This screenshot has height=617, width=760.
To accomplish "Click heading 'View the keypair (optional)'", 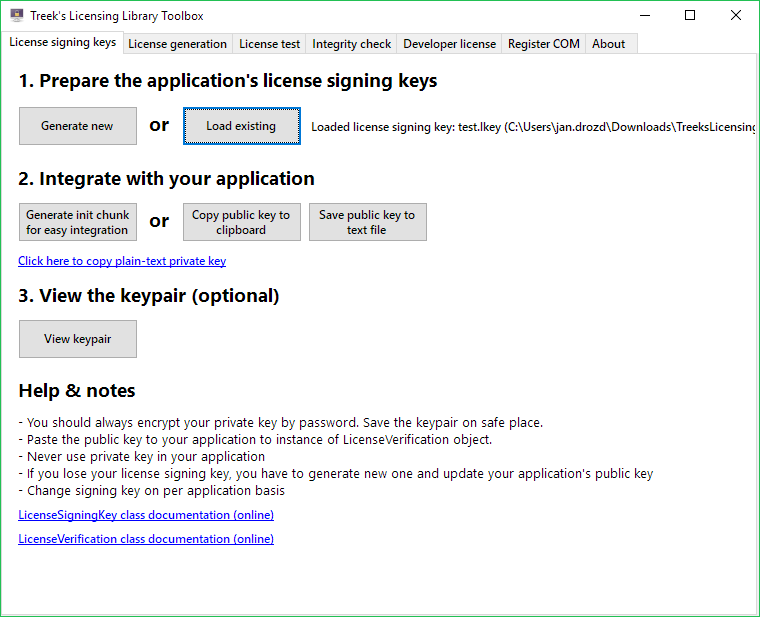I will 149,296.
